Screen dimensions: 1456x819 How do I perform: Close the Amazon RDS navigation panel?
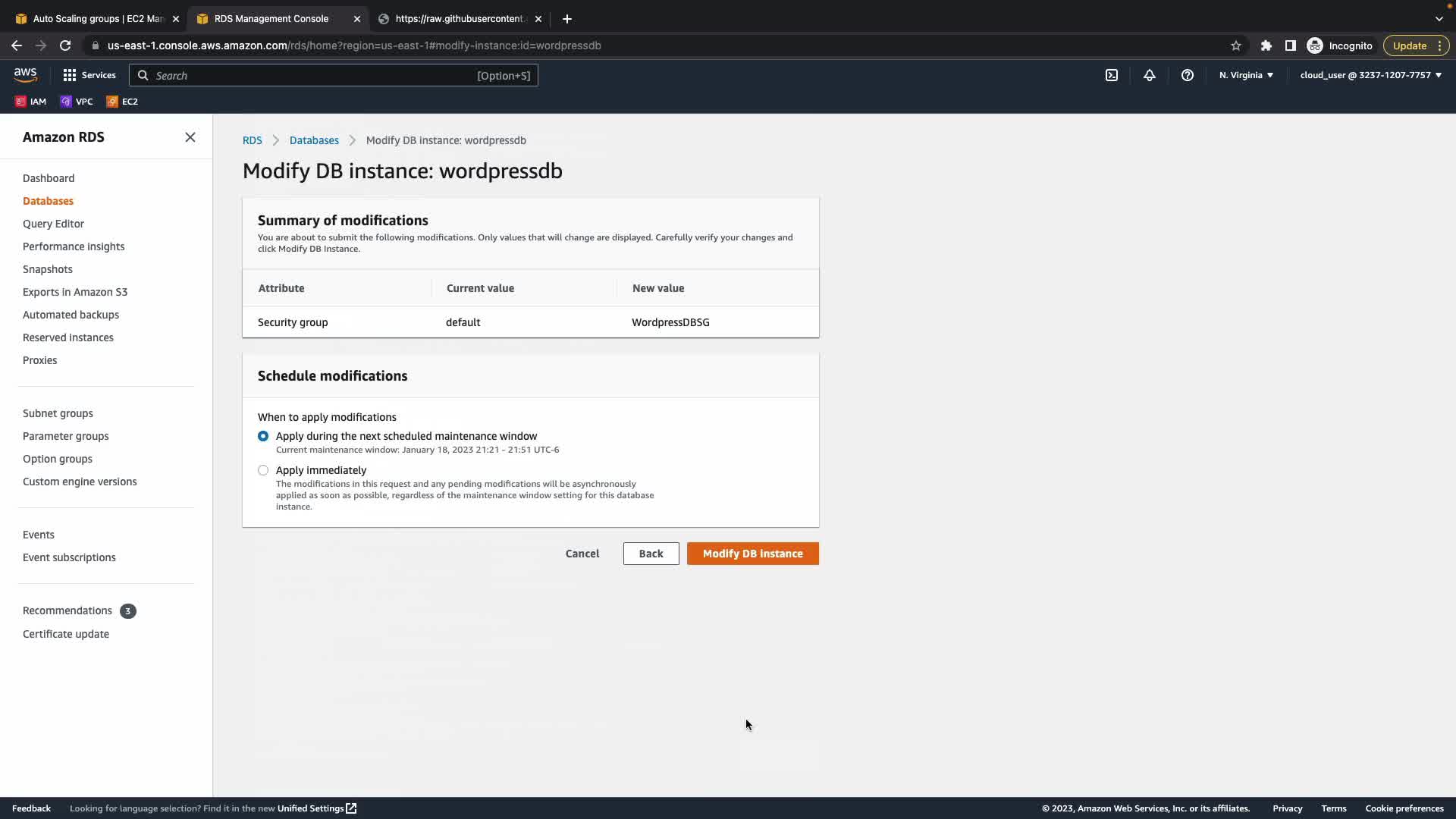[x=190, y=137]
